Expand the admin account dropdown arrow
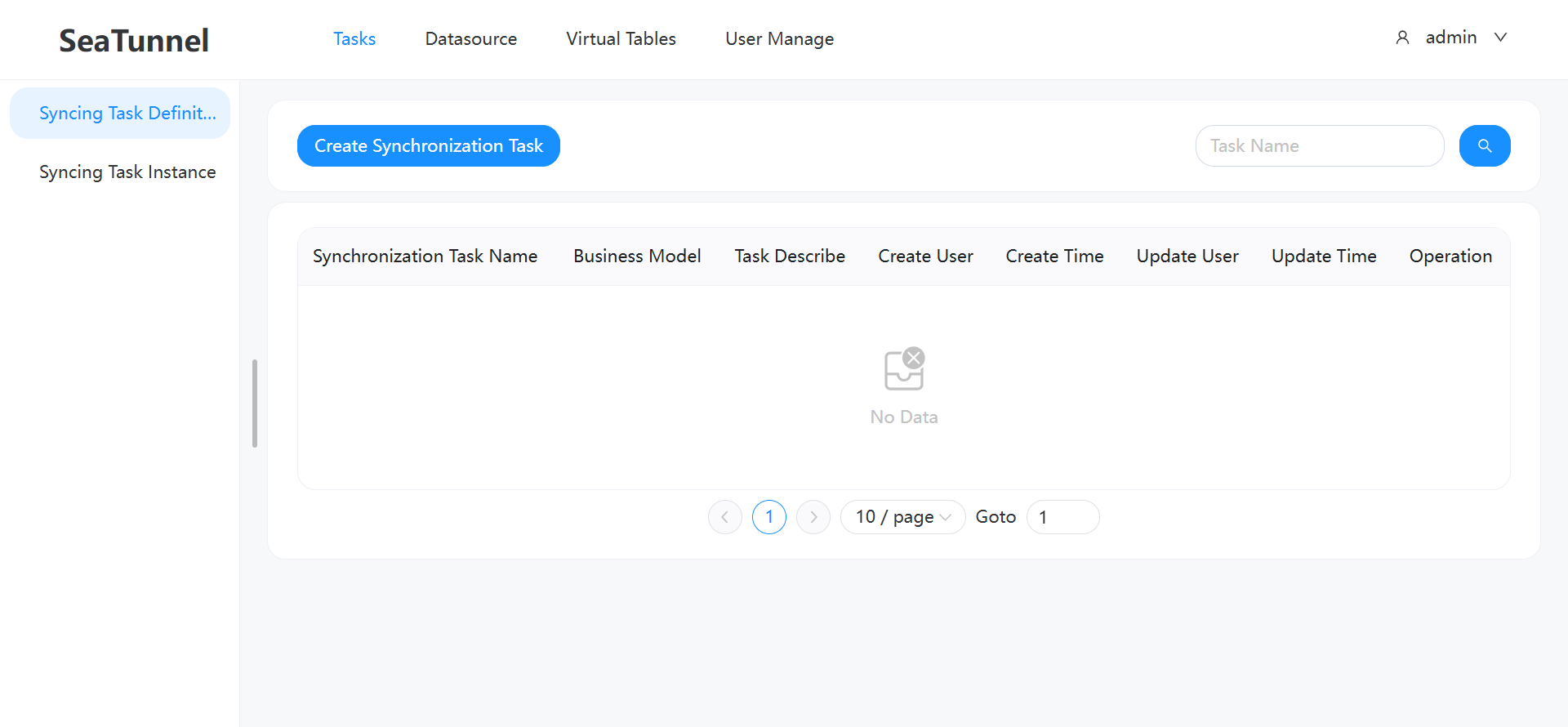 (x=1500, y=38)
